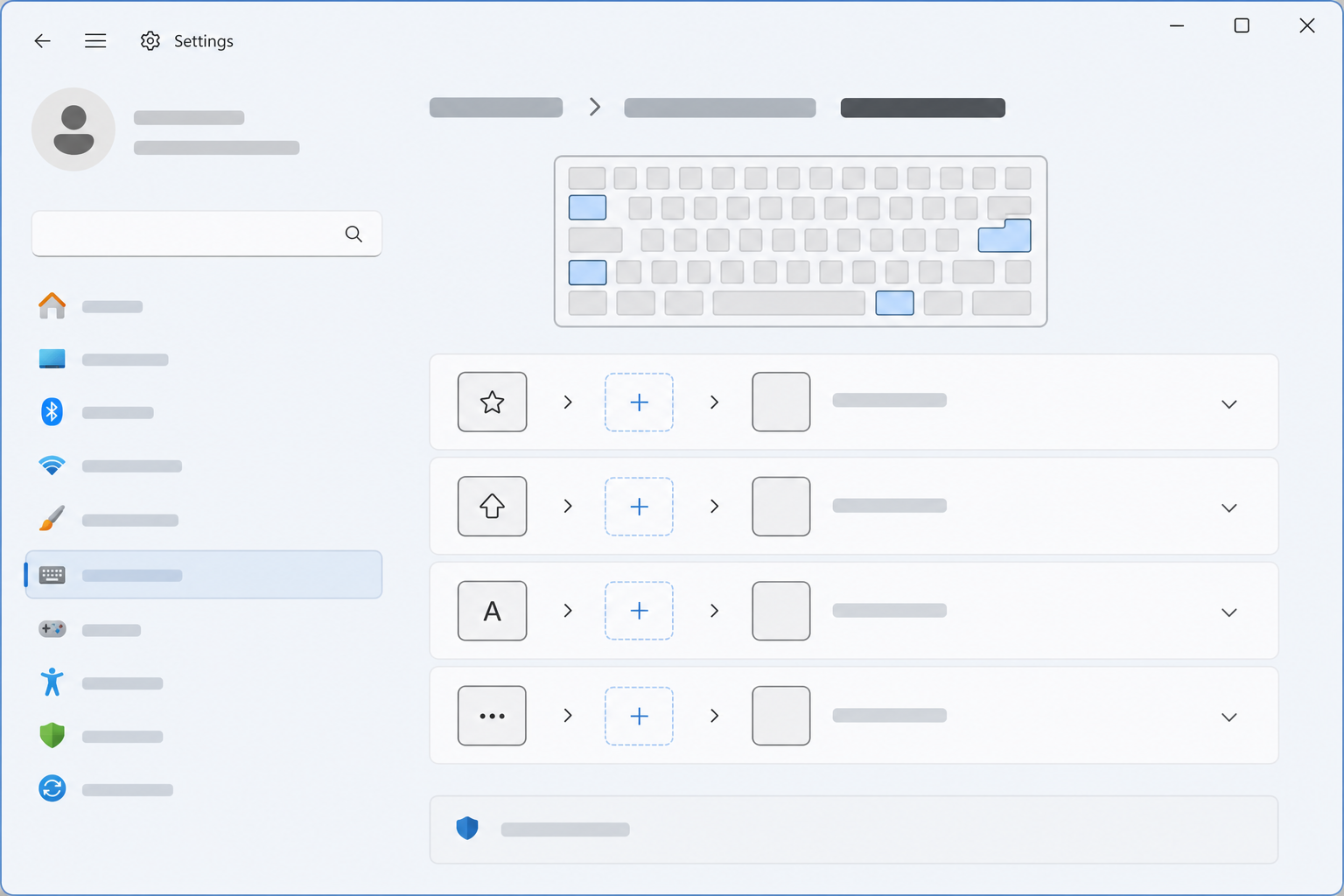Open the Wi-Fi network sidebar item
This screenshot has width=1344, height=896.
(x=204, y=465)
